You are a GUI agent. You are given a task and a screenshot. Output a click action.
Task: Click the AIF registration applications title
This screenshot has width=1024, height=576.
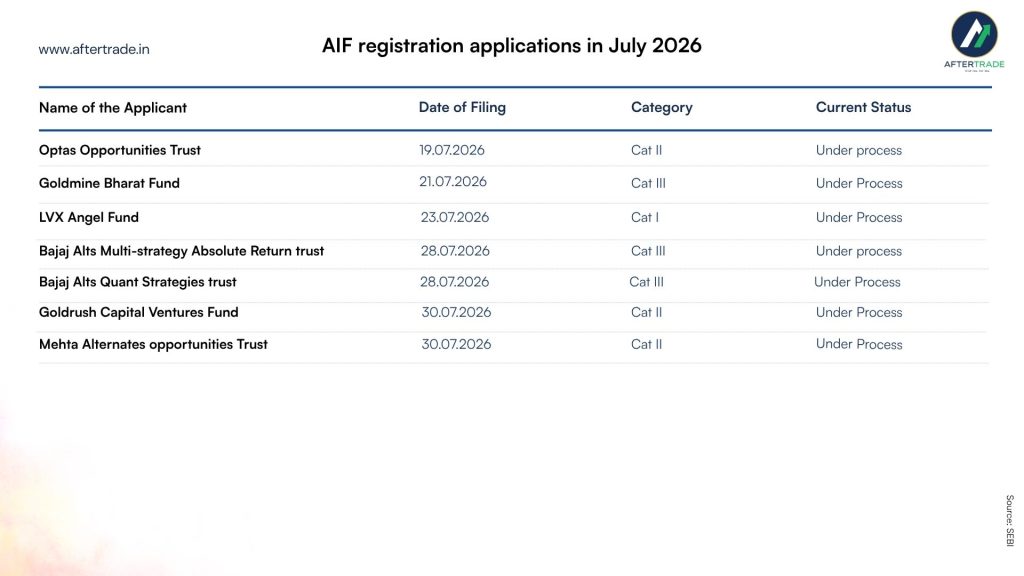coord(511,46)
